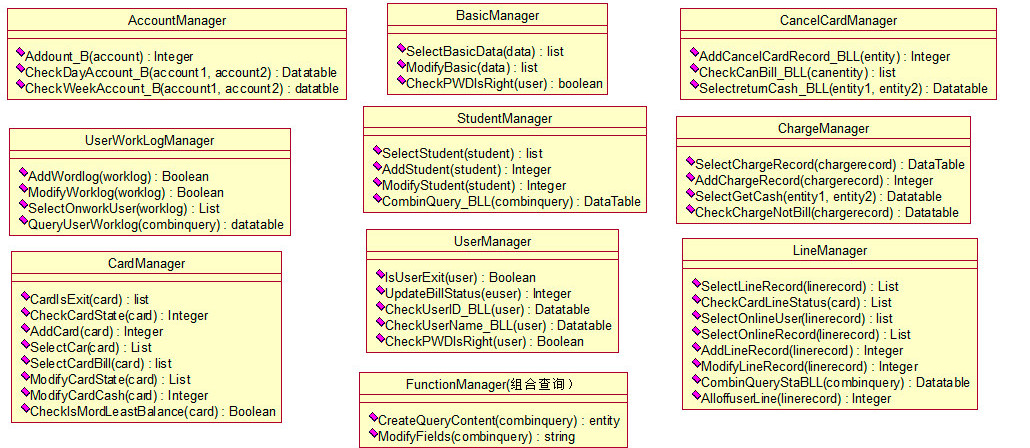Image resolution: width=1030 pixels, height=448 pixels.
Task: Select ModifyWorklog(worklog) : Boolean method
Action: coord(125,192)
